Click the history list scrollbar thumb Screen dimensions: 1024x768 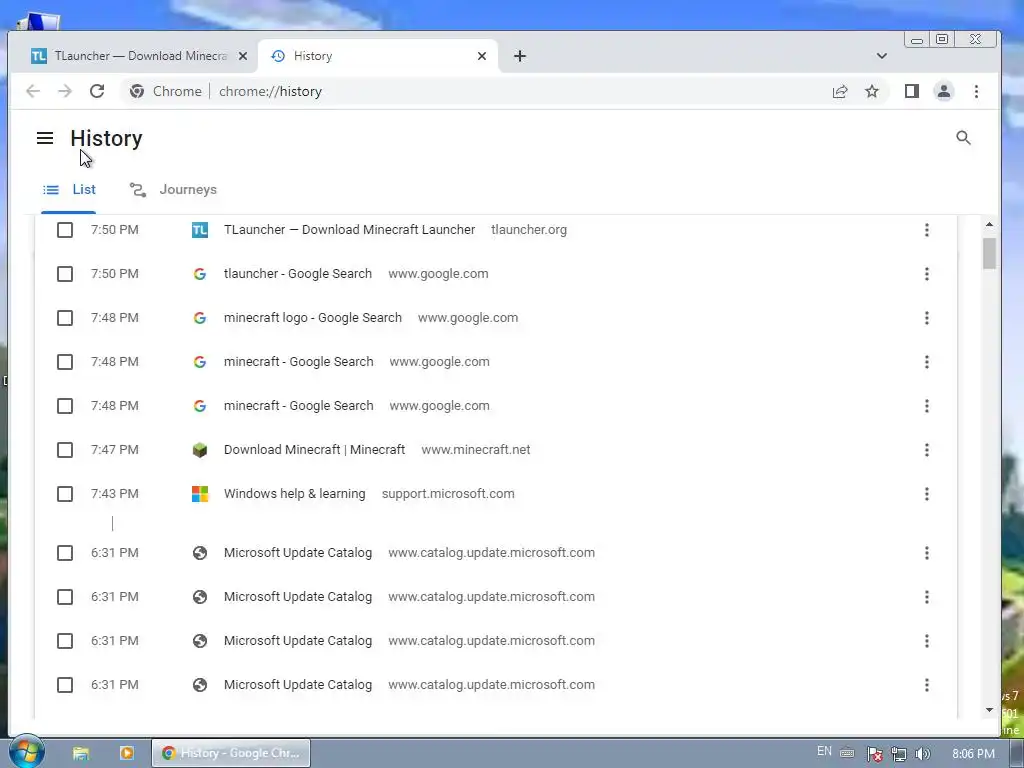pos(989,253)
